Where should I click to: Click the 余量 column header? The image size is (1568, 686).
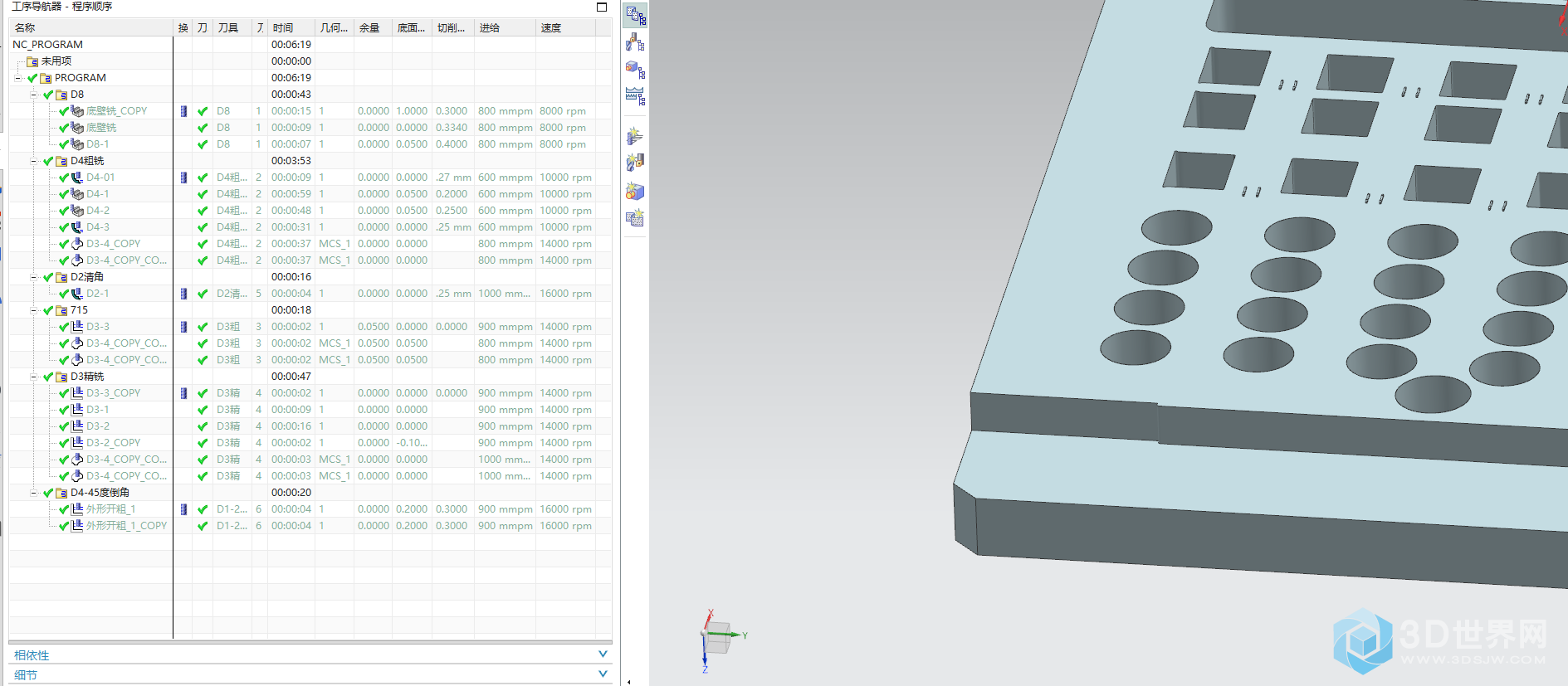pos(373,28)
